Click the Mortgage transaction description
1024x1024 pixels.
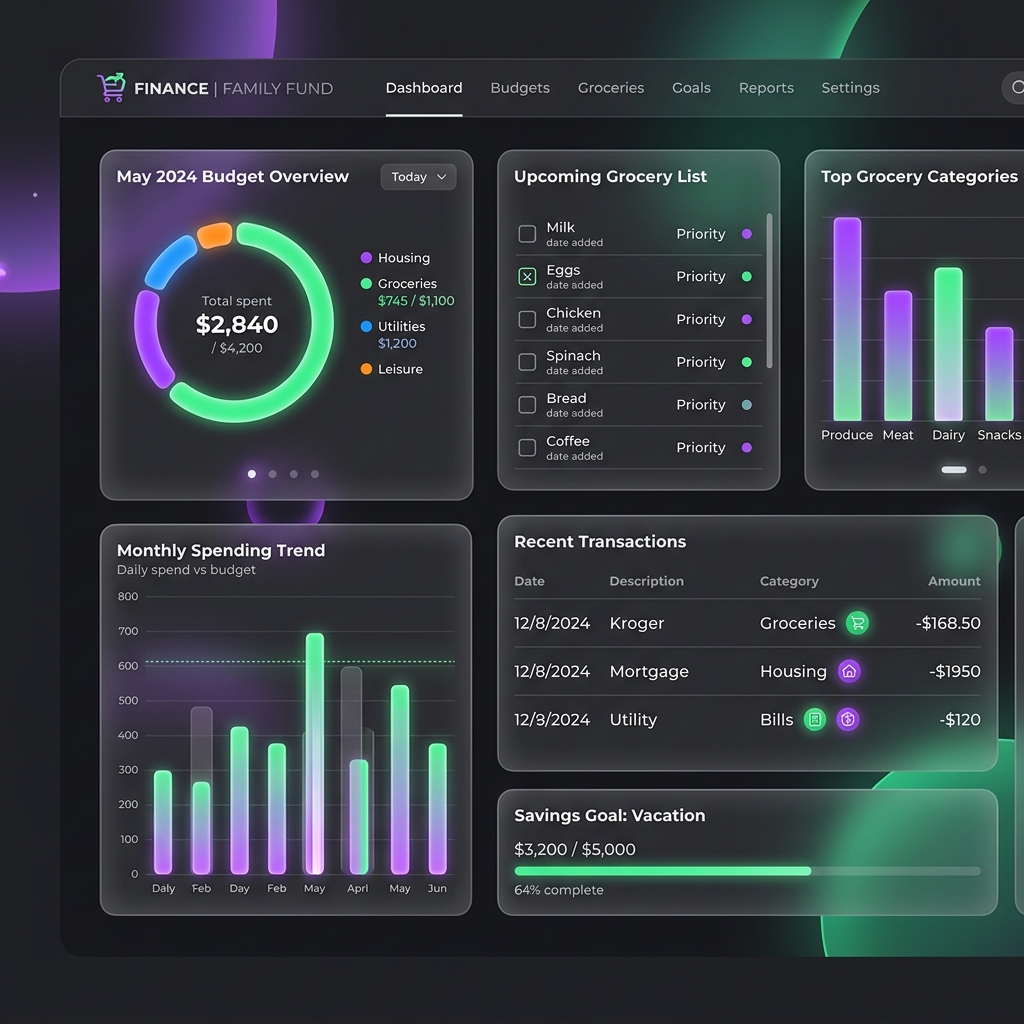[x=649, y=672]
